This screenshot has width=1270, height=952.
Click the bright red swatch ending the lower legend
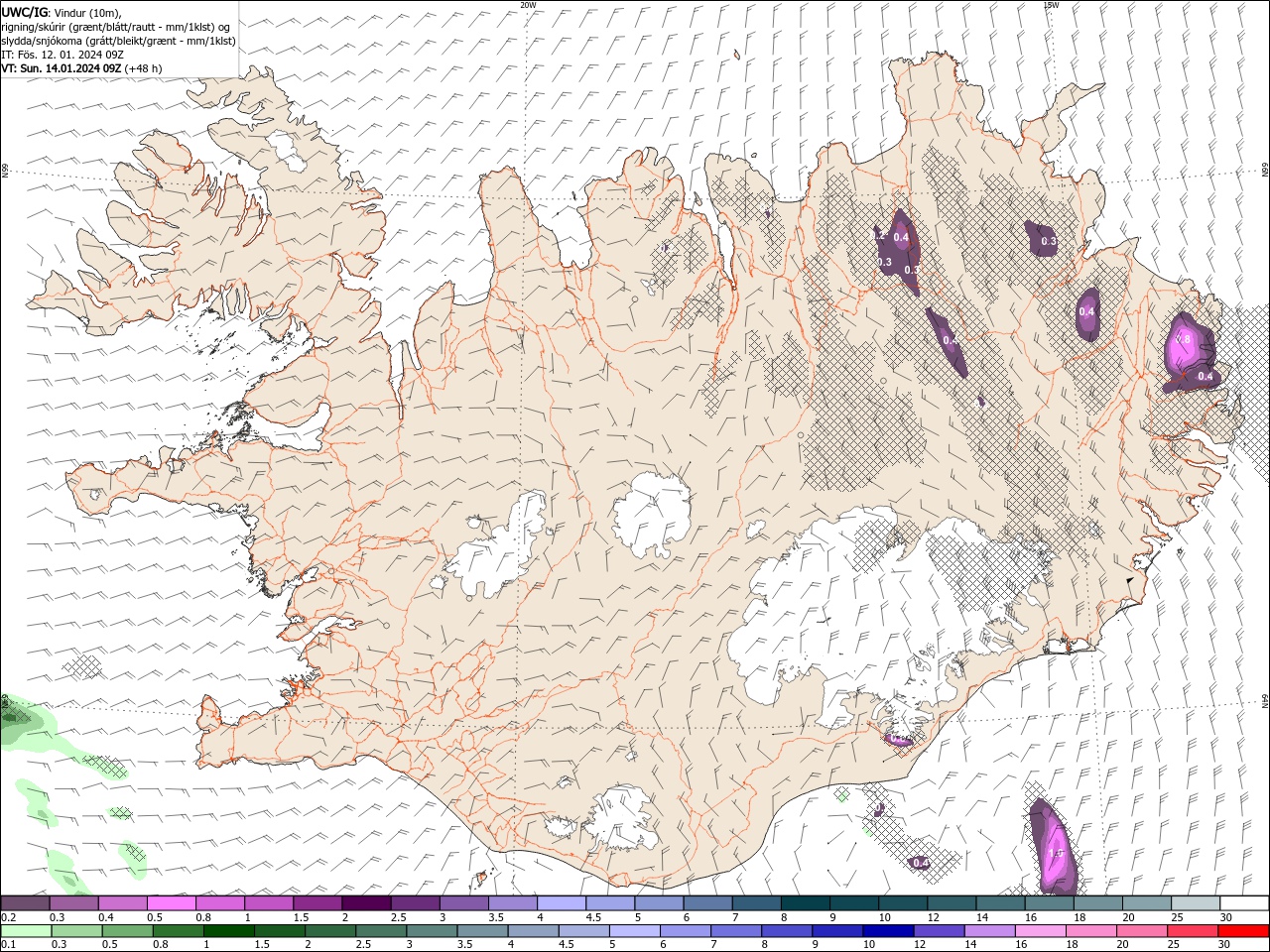pyautogui.click(x=1242, y=931)
